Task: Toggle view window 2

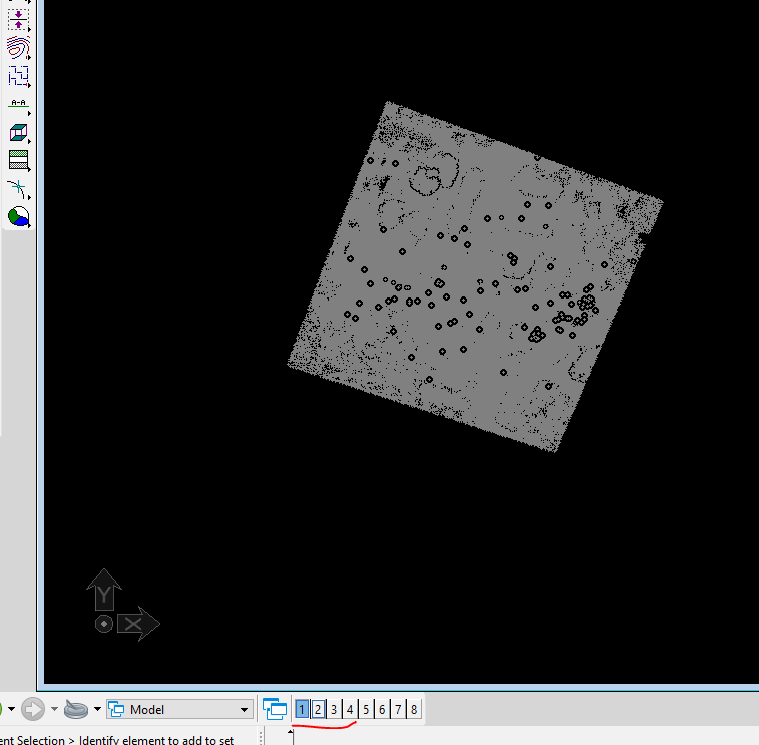Action: pos(318,709)
